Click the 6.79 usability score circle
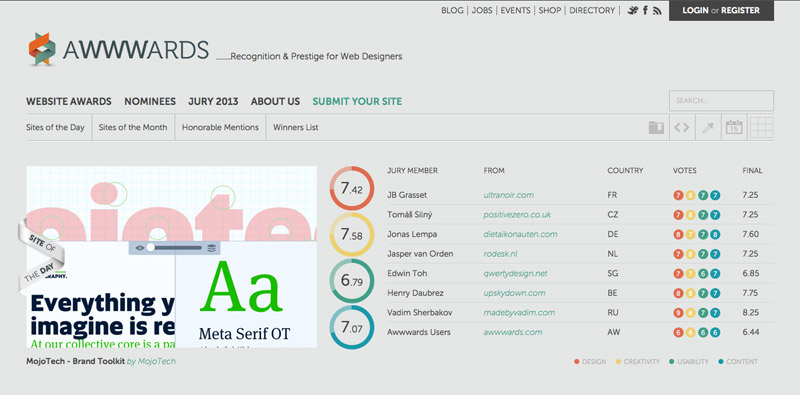The height and width of the screenshot is (395, 800). click(352, 281)
